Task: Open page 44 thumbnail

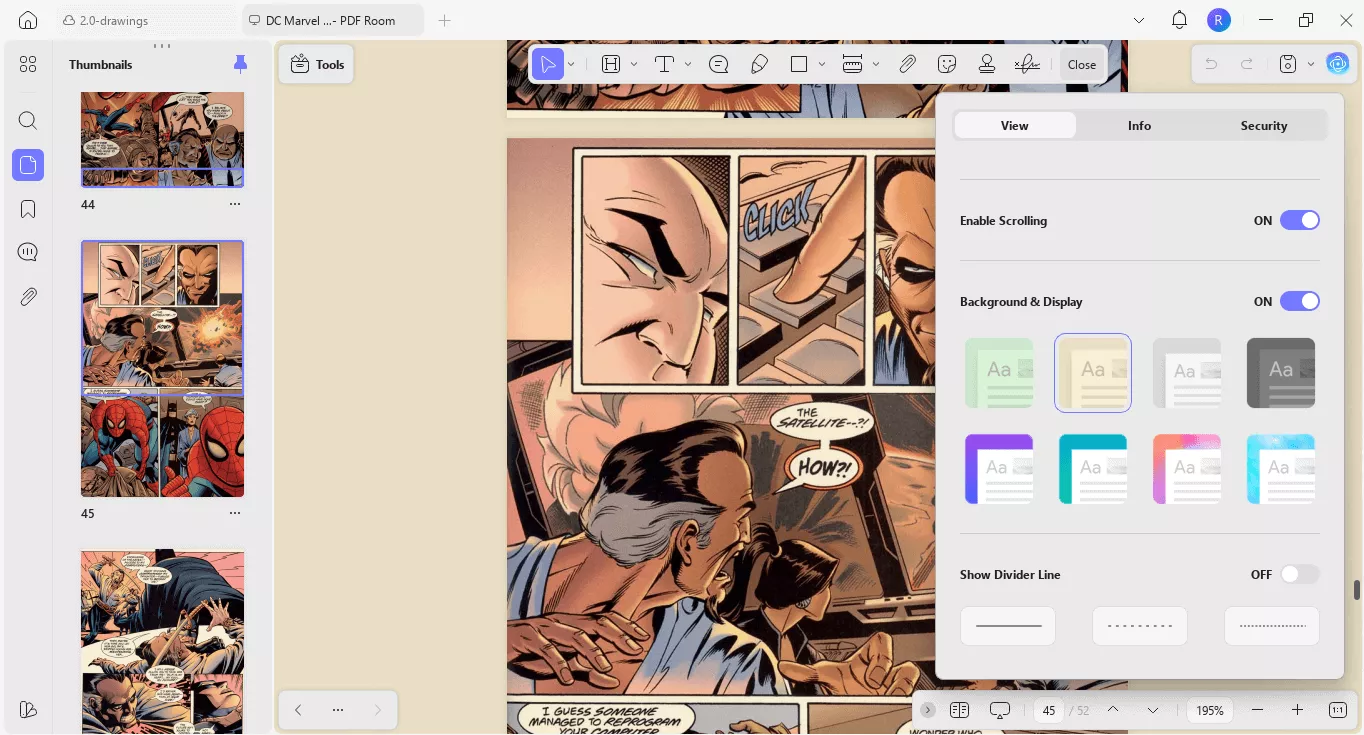Action: (162, 139)
